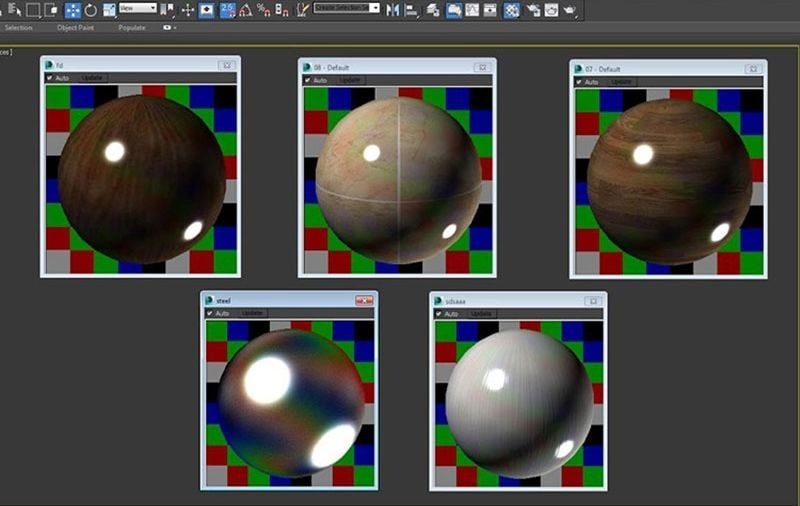800x506 pixels.
Task: Toggle Angle Snap
Action: pos(245,10)
